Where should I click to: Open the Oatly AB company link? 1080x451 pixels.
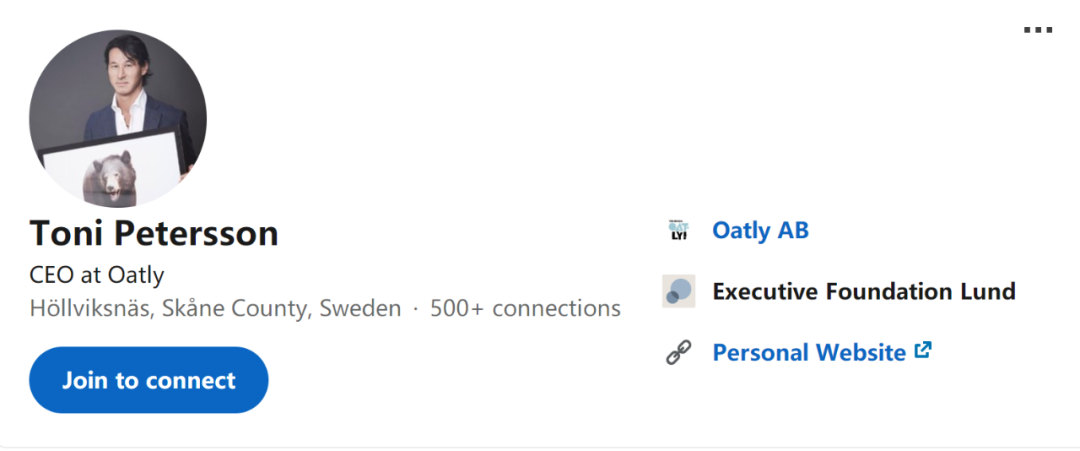760,231
